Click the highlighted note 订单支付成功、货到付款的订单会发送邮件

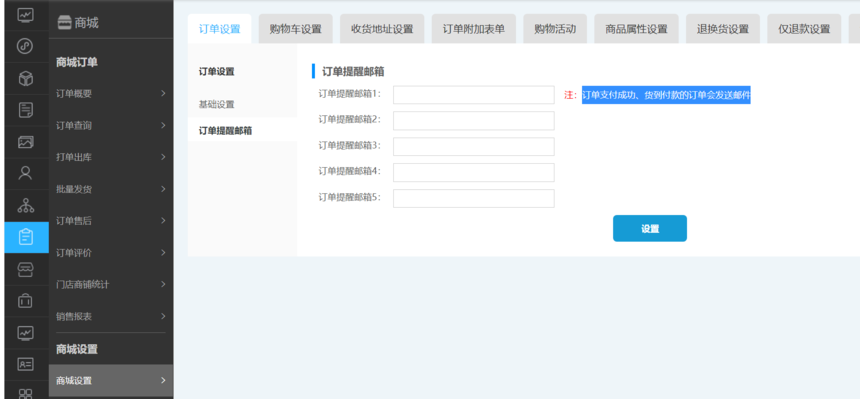click(666, 95)
